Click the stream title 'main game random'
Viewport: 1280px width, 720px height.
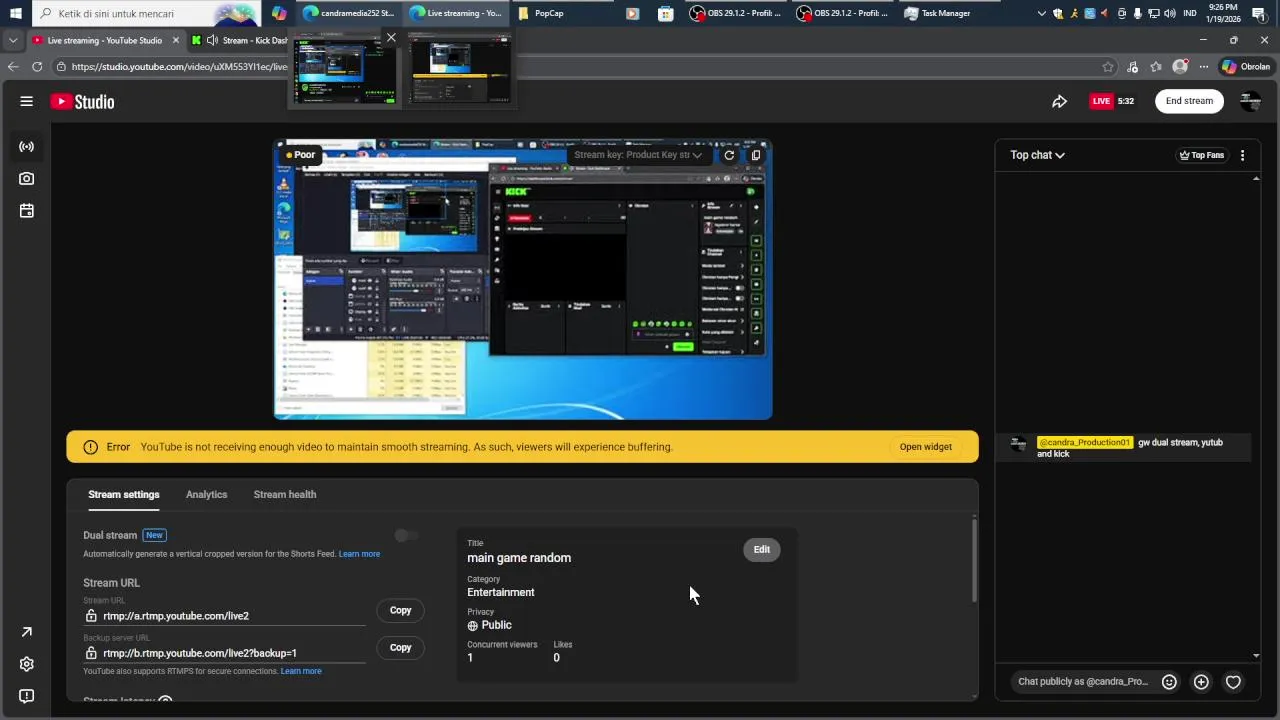pos(519,558)
